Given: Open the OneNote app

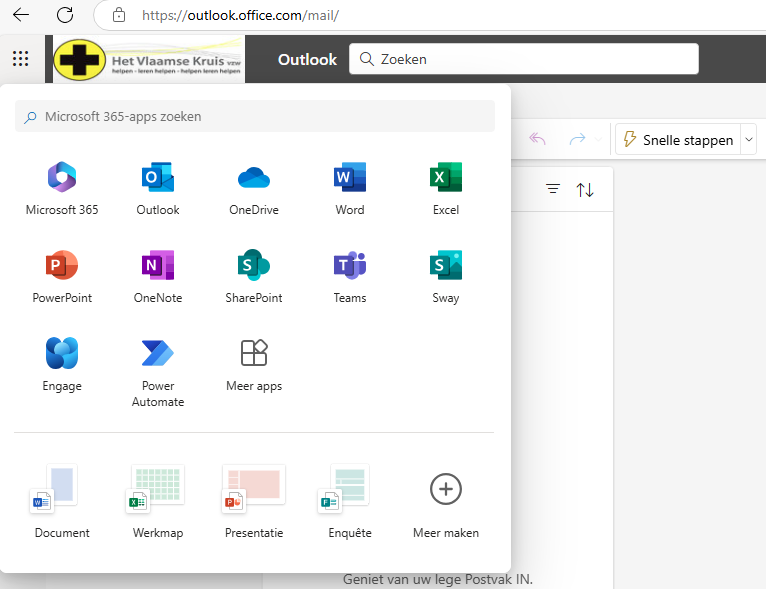Looking at the screenshot, I should point(158,276).
